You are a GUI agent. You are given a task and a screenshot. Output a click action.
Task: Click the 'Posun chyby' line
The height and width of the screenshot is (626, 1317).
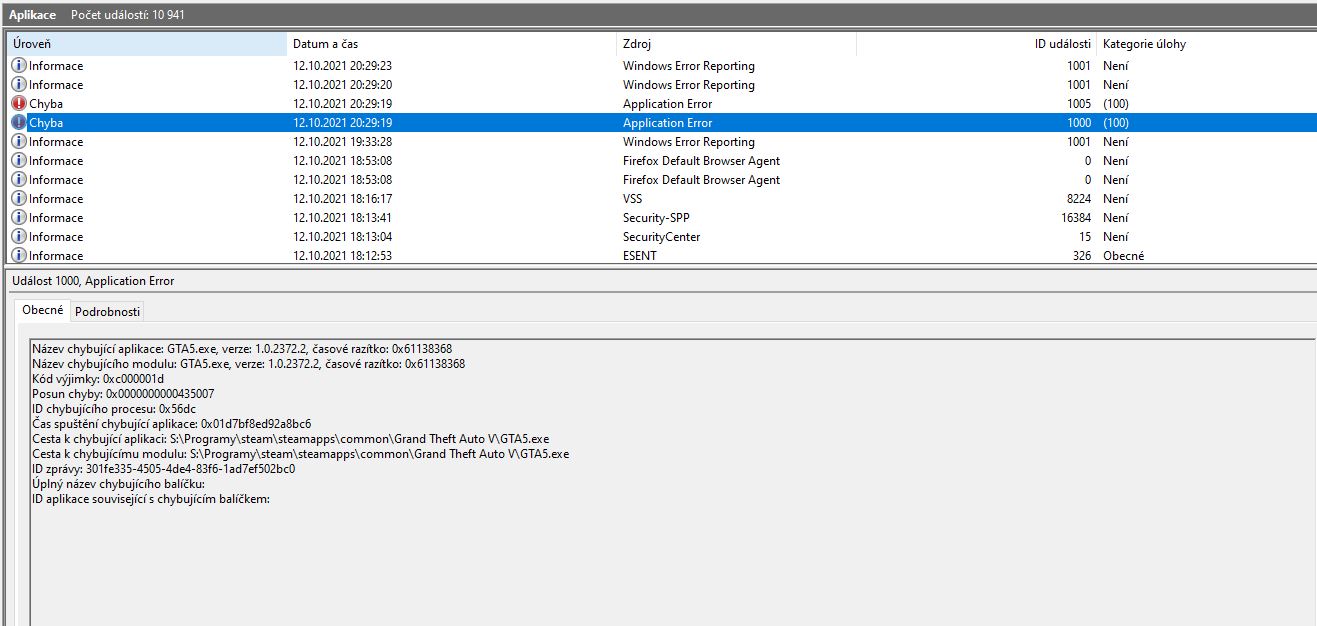(123, 393)
